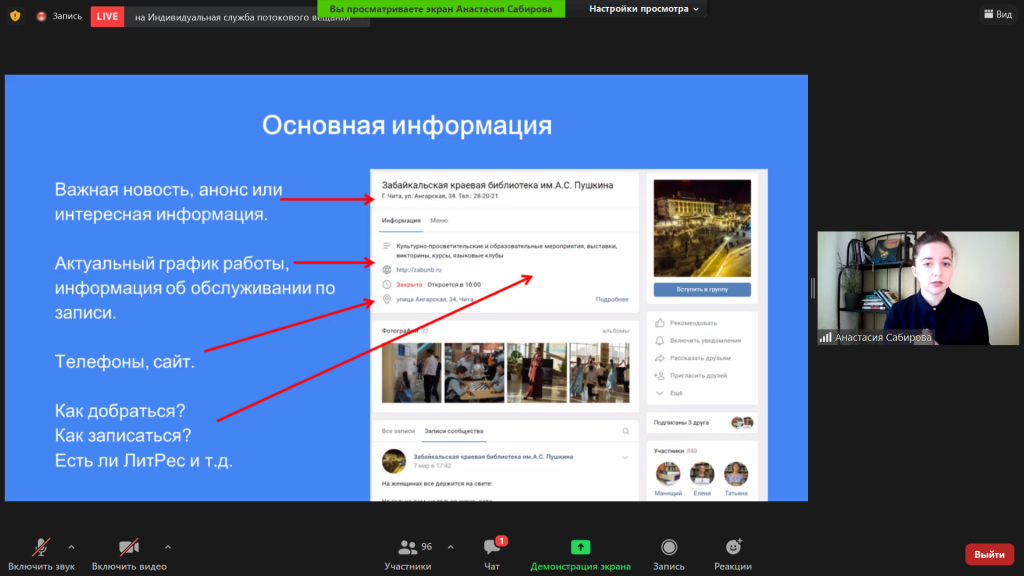Click the Record icon in toolbar
This screenshot has height=576, width=1024.
coord(668,547)
